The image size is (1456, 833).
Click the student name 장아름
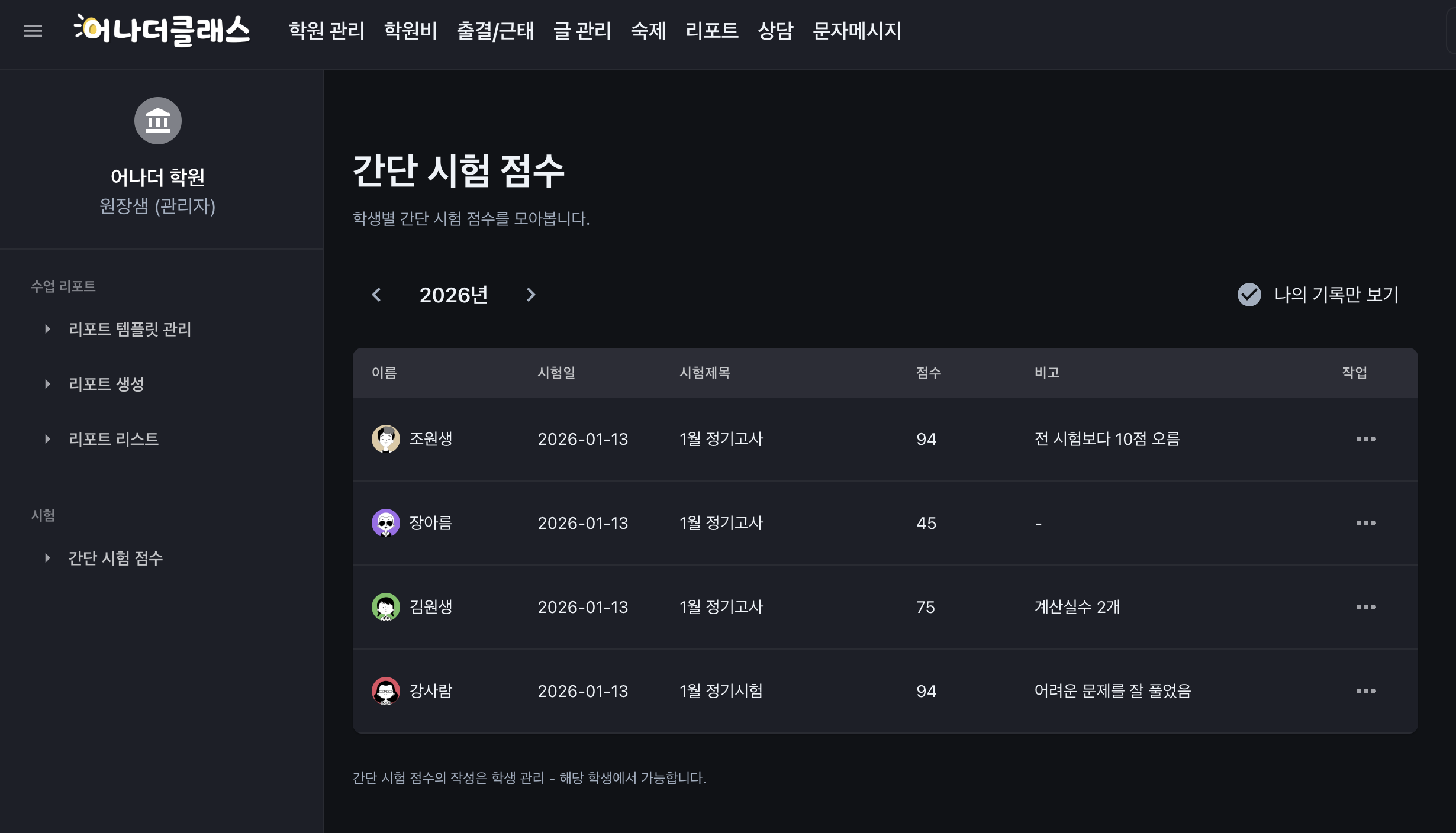[x=431, y=523]
